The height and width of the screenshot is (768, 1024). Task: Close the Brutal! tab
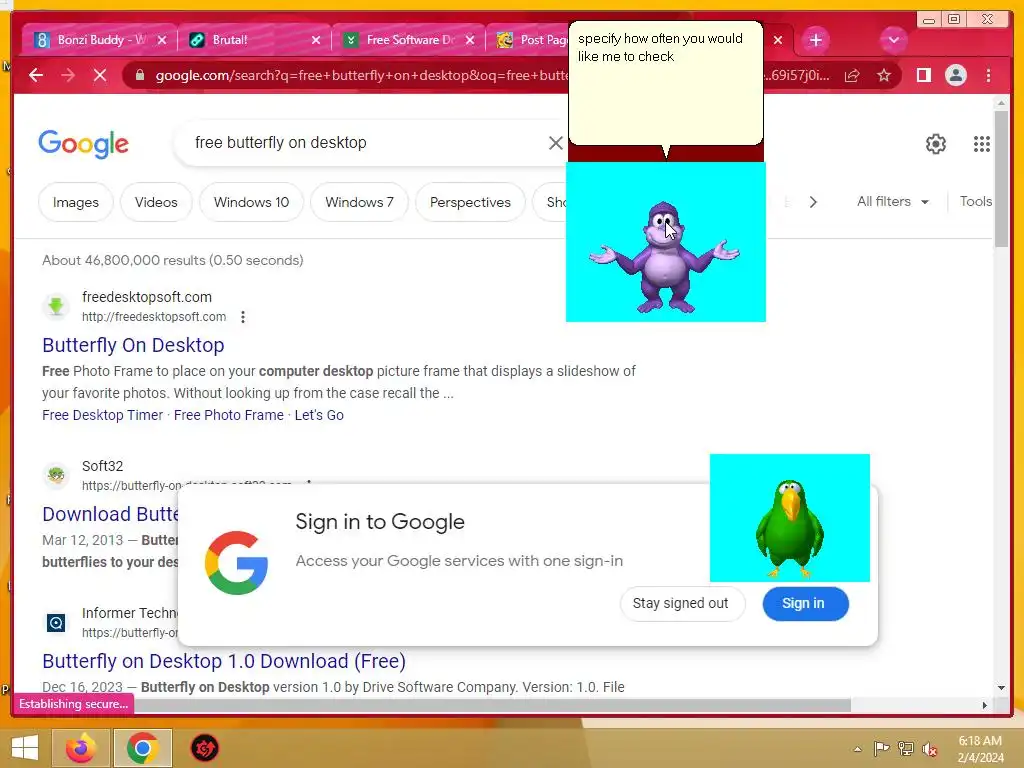click(316, 40)
